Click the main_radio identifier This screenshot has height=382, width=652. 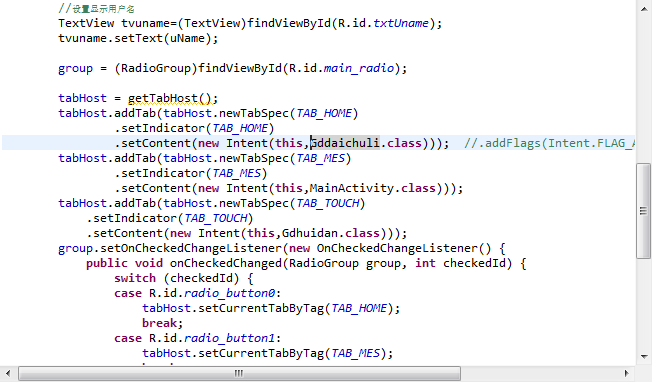click(358, 68)
